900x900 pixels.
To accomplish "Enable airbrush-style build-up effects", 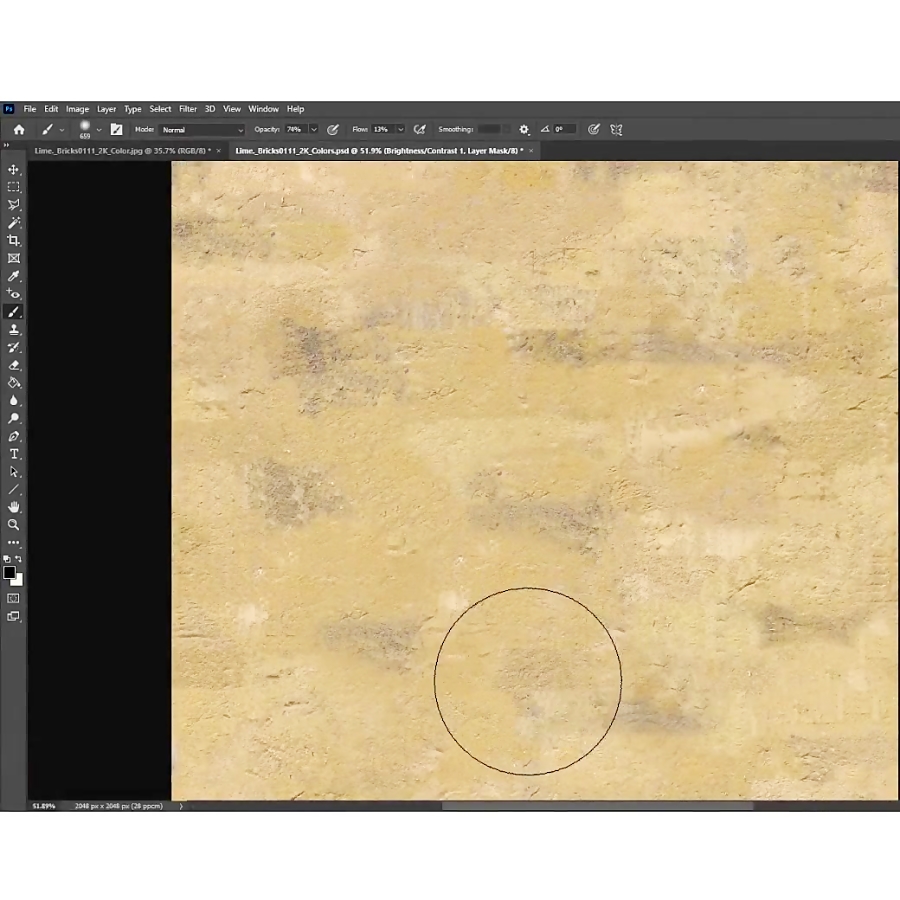I will click(x=420, y=129).
